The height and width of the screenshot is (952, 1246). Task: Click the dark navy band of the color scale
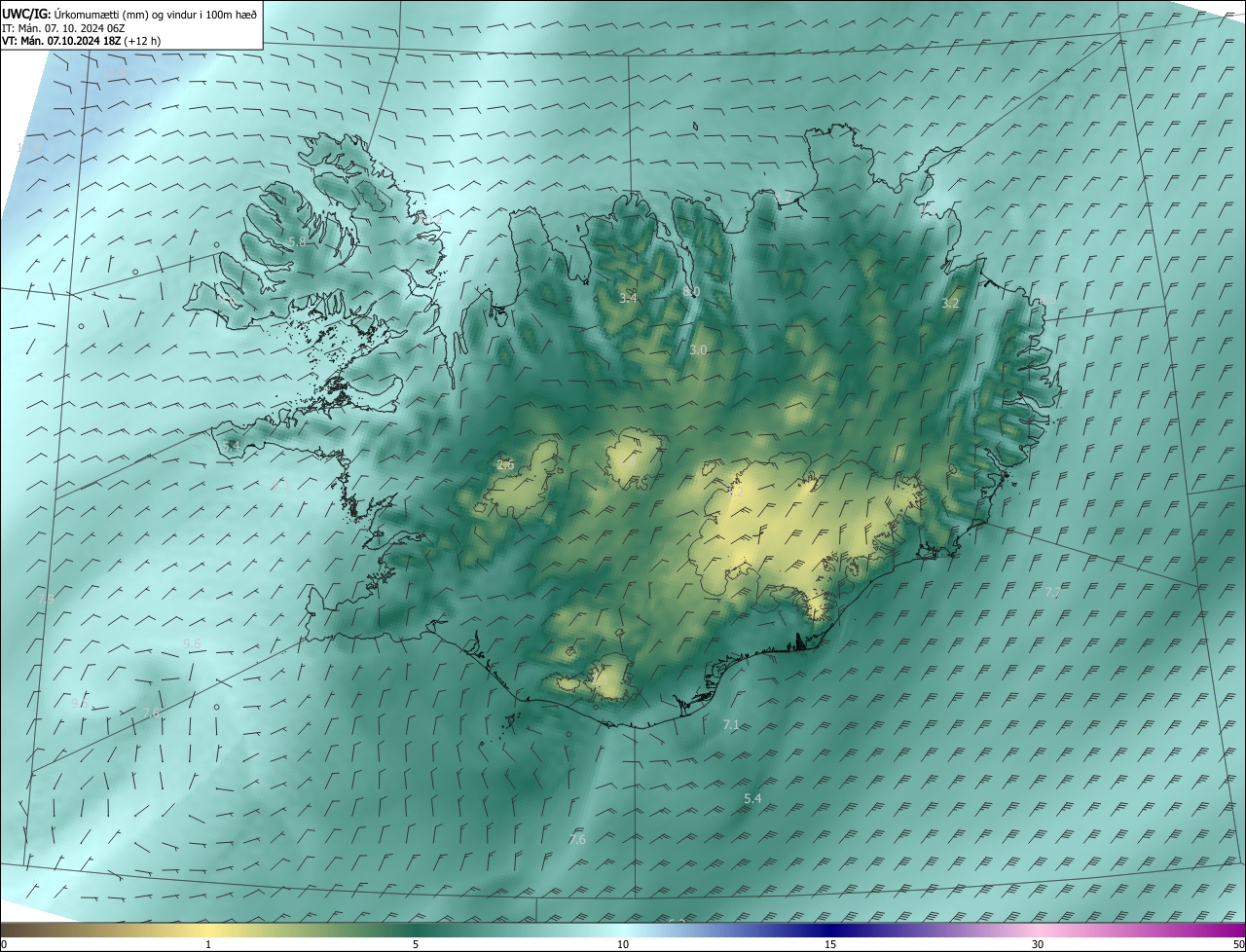tap(830, 930)
